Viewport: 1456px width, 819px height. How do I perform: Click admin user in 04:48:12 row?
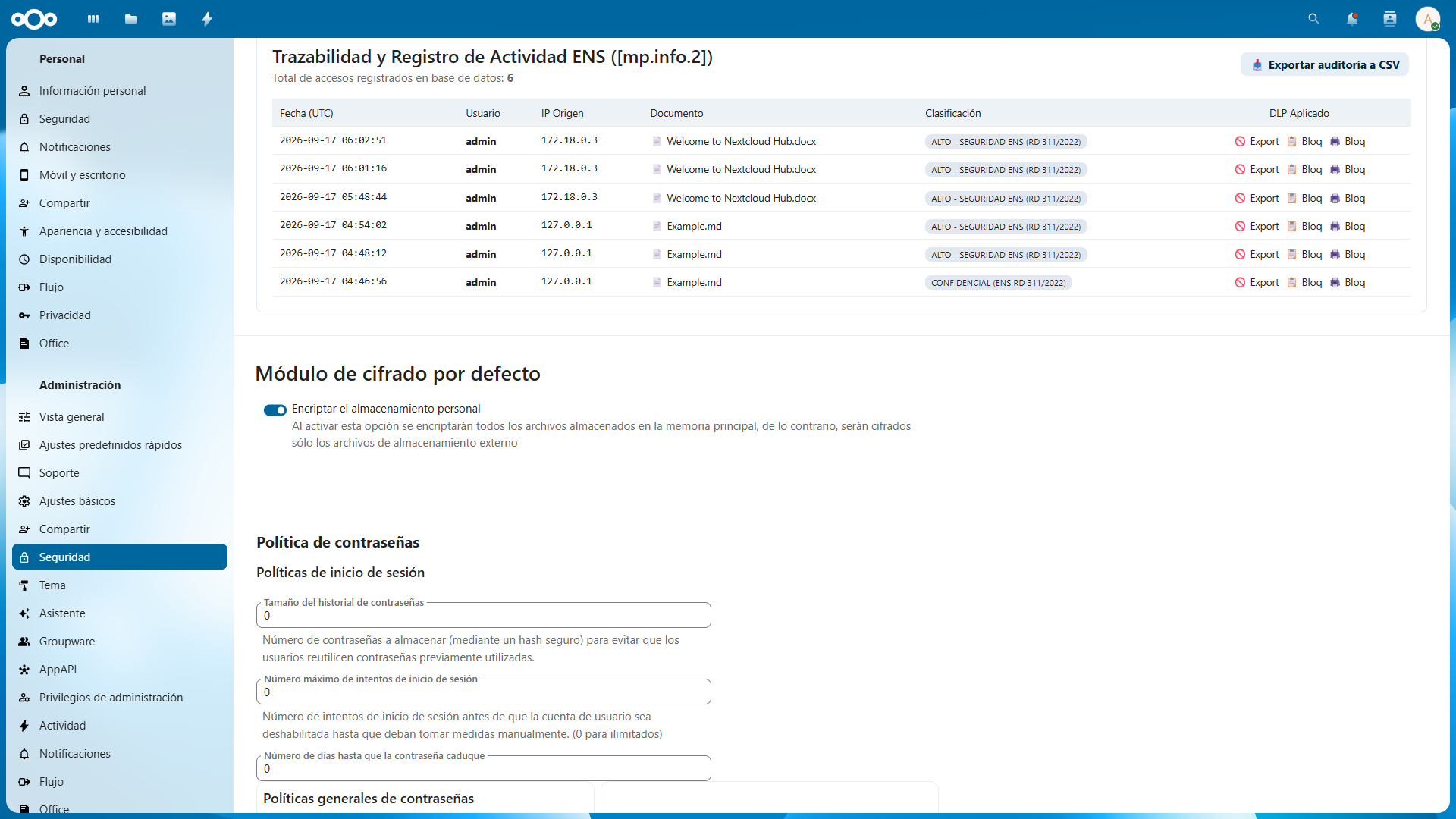pyautogui.click(x=481, y=255)
